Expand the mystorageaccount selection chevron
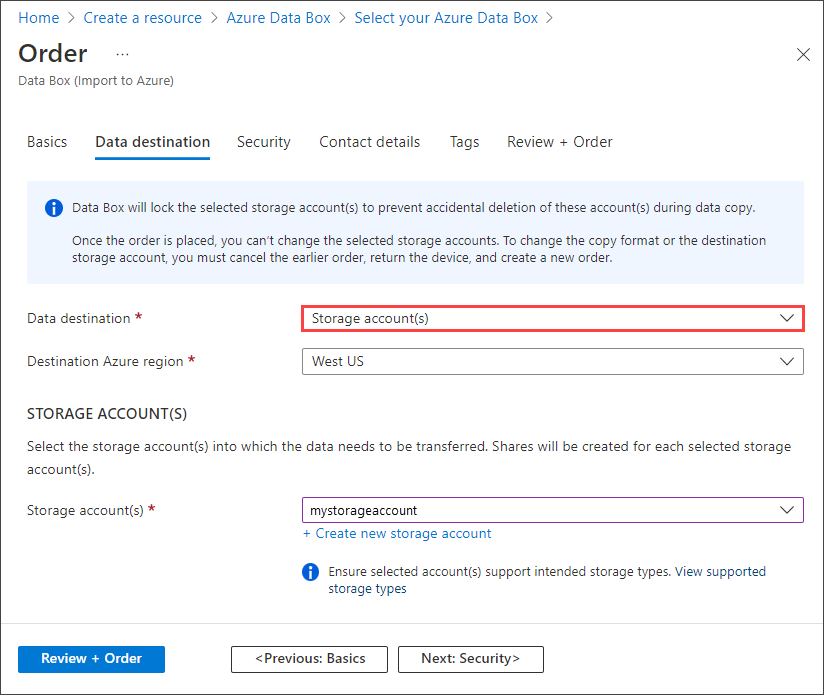The image size is (824, 695). tap(787, 509)
